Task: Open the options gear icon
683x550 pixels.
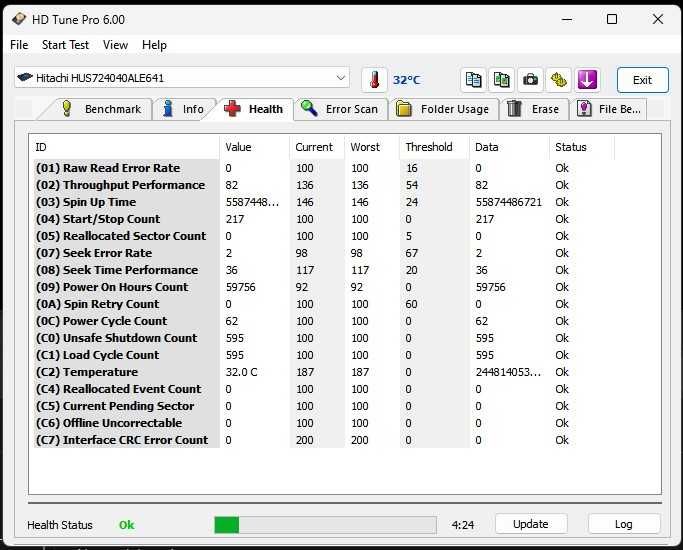Action: 558,80
